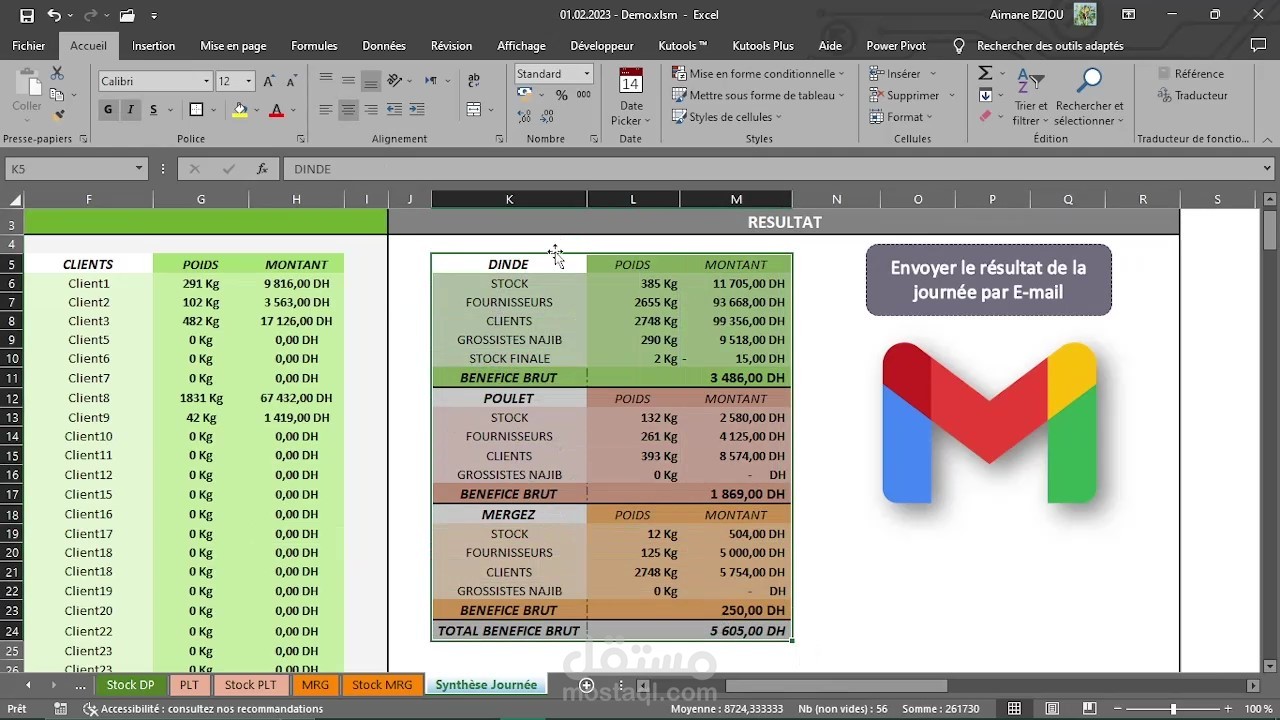Open the Calibri font name dropdown
Image resolution: width=1280 pixels, height=720 pixels.
point(206,81)
